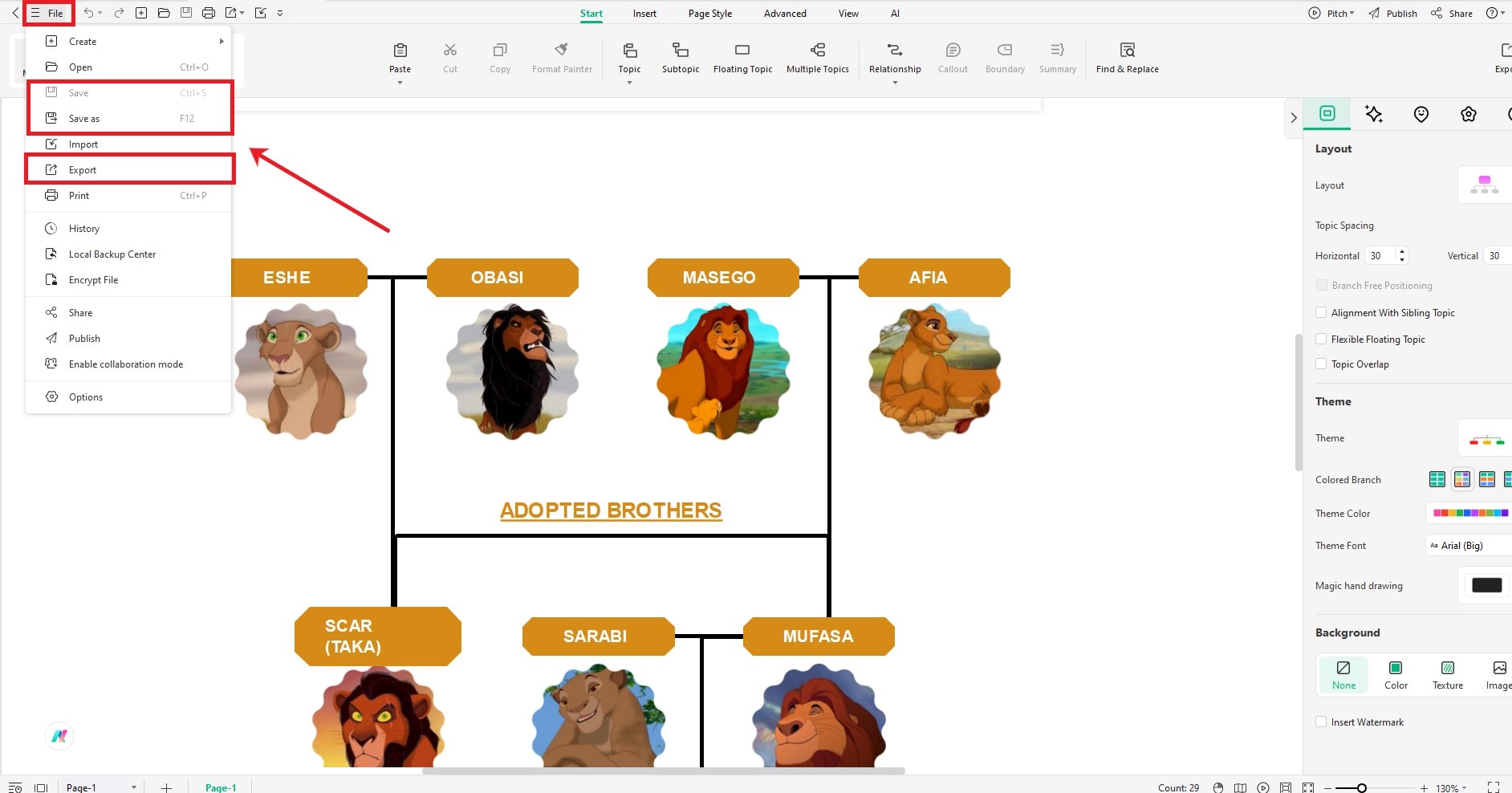The height and width of the screenshot is (793, 1512).
Task: Click the new file plus icon
Action: (x=141, y=13)
